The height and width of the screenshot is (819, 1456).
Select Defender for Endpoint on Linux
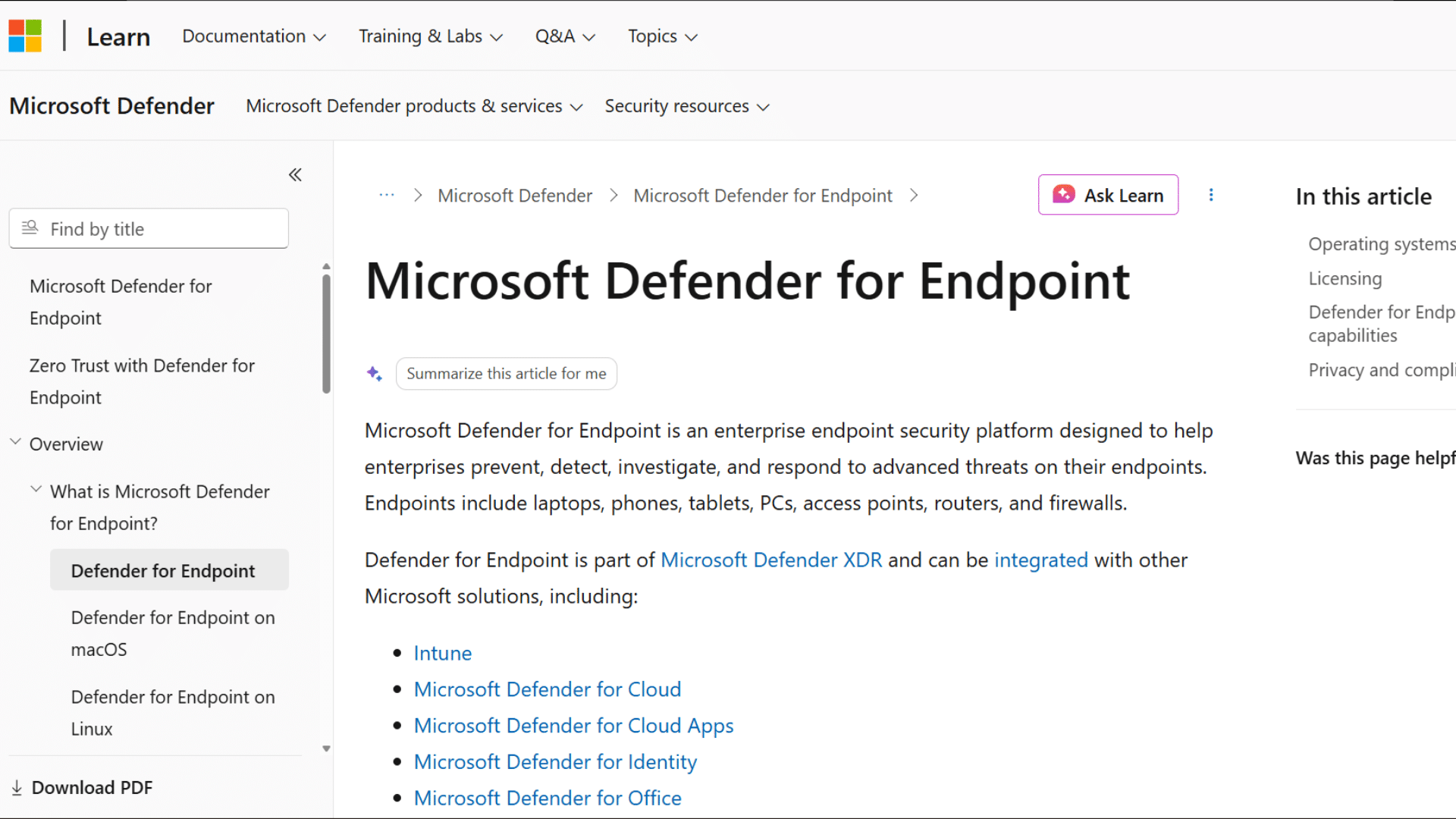[x=173, y=713]
